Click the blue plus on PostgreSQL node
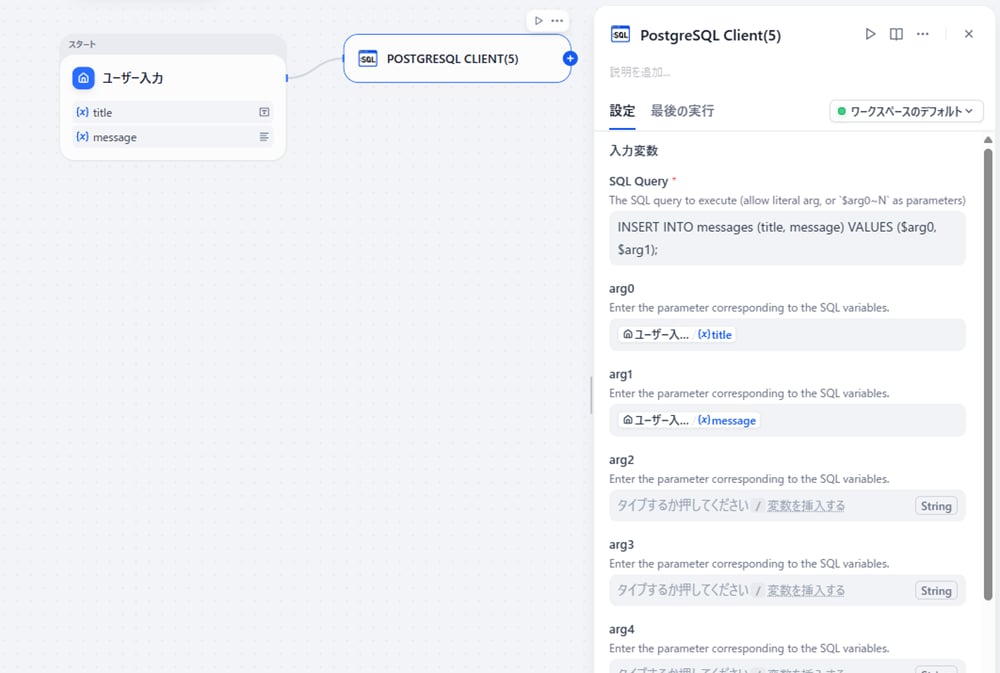Screen dimensions: 1000x673 570,59
